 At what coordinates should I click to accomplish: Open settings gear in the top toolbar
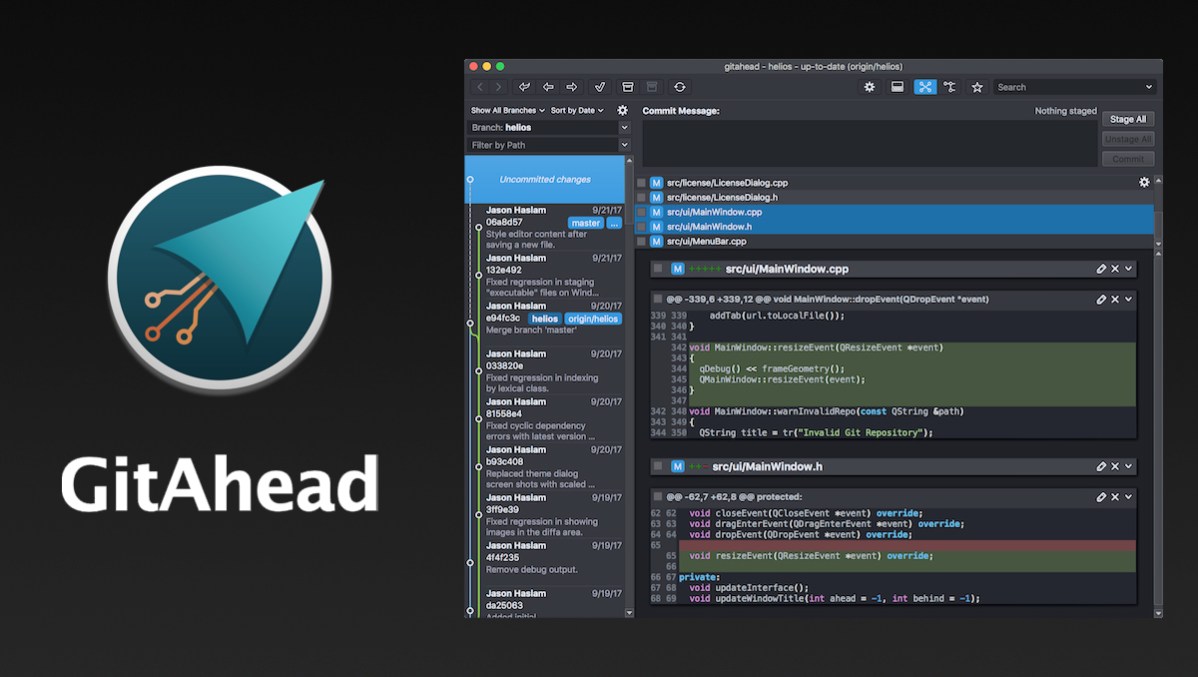[869, 87]
